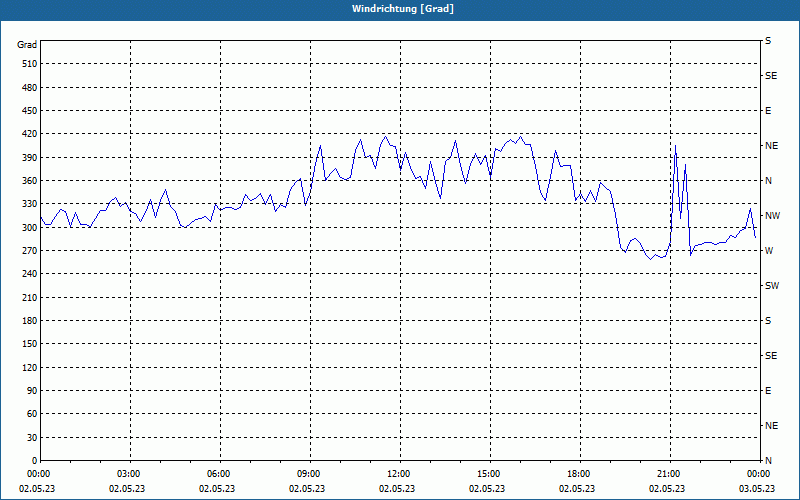Select the 09:00 time label
The width and height of the screenshot is (800, 500).
pyautogui.click(x=308, y=474)
